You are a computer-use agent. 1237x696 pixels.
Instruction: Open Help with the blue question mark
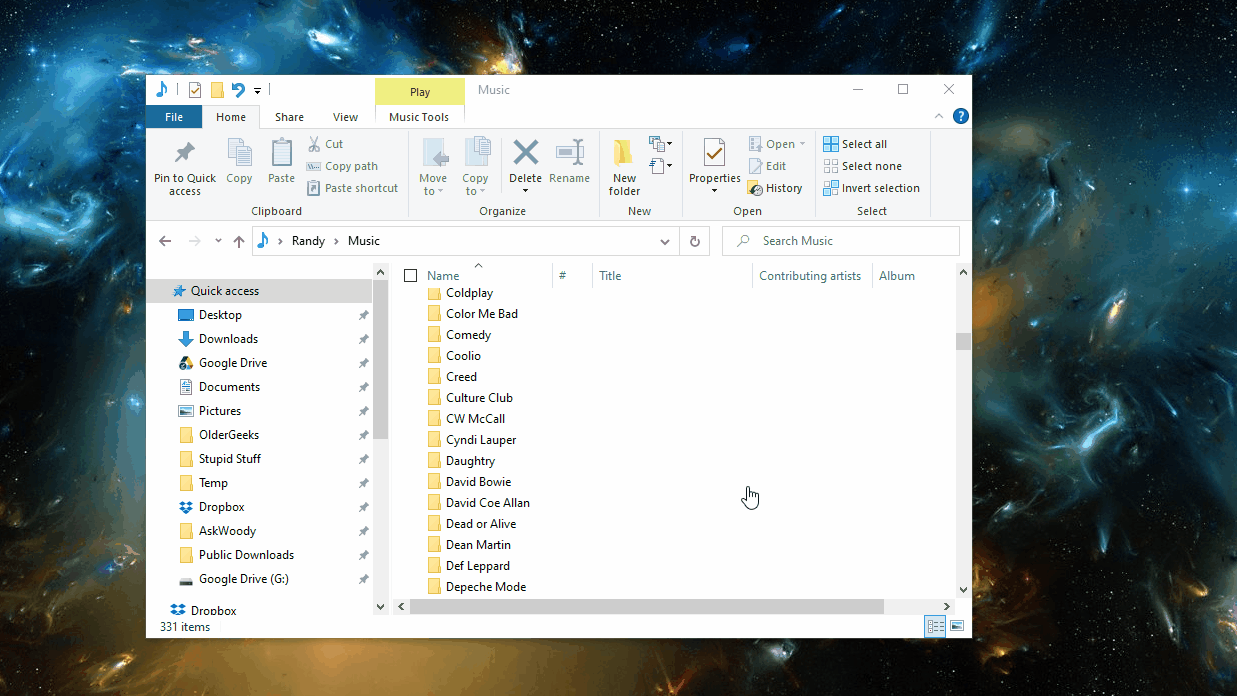point(961,116)
